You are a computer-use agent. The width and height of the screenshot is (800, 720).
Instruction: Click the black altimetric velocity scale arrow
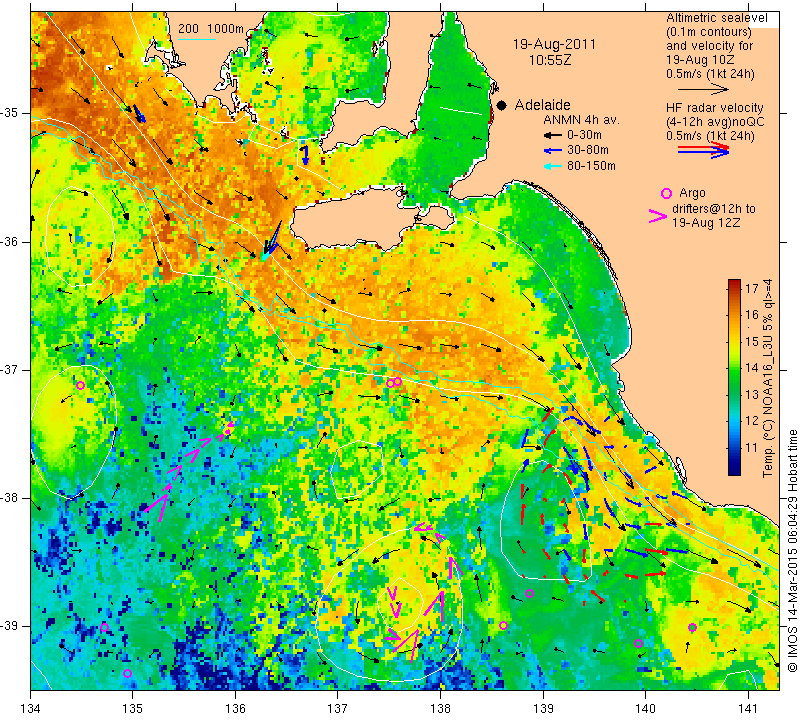tap(704, 89)
